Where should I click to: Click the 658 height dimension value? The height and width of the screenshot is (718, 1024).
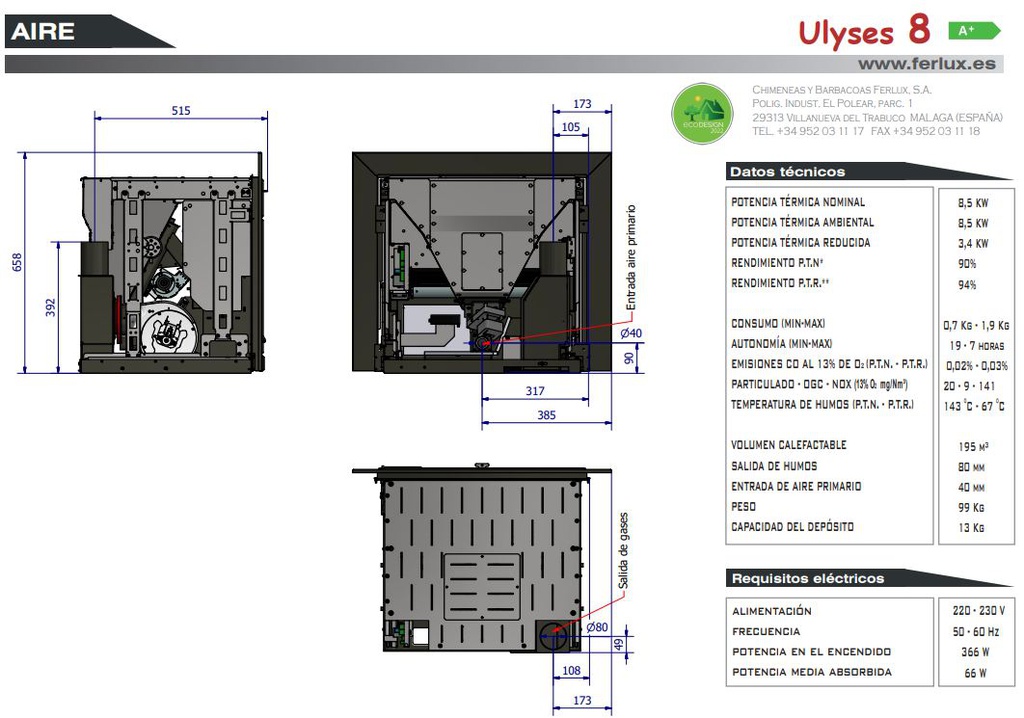[16, 262]
